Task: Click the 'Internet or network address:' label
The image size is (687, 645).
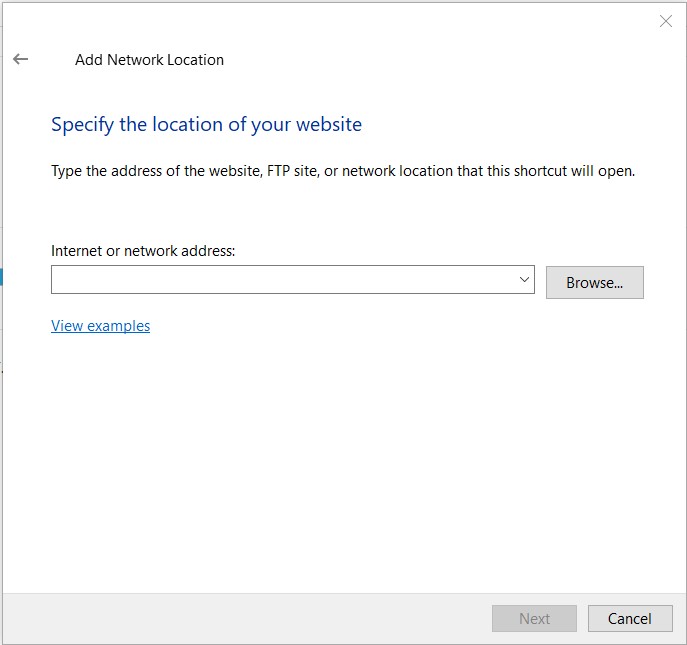Action: pyautogui.click(x=143, y=251)
